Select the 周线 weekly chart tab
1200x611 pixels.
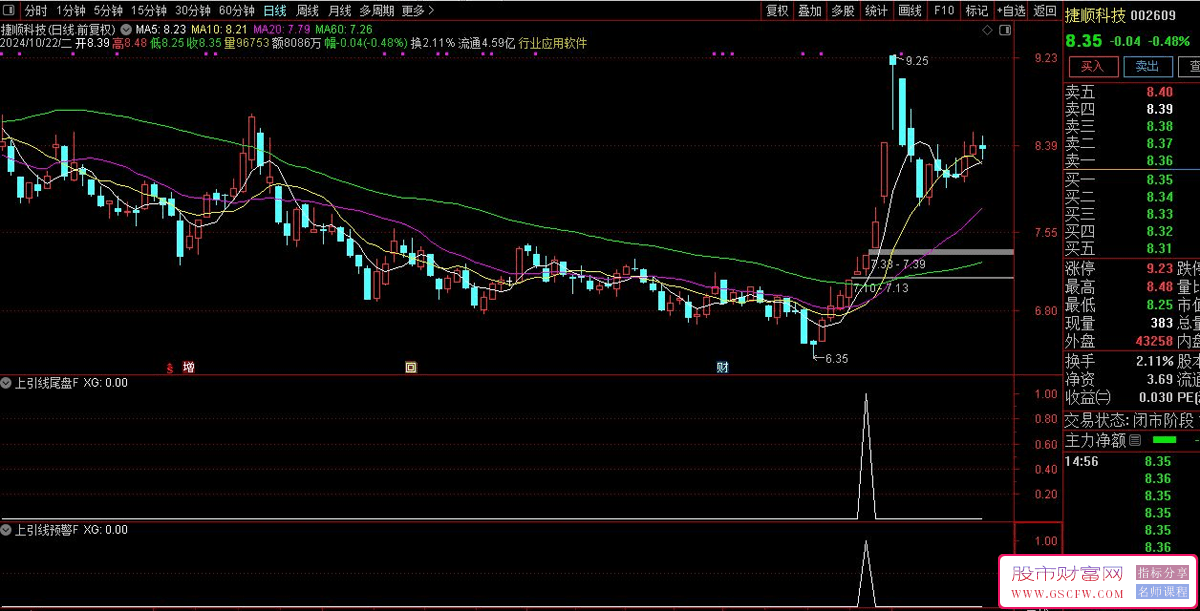click(x=307, y=11)
